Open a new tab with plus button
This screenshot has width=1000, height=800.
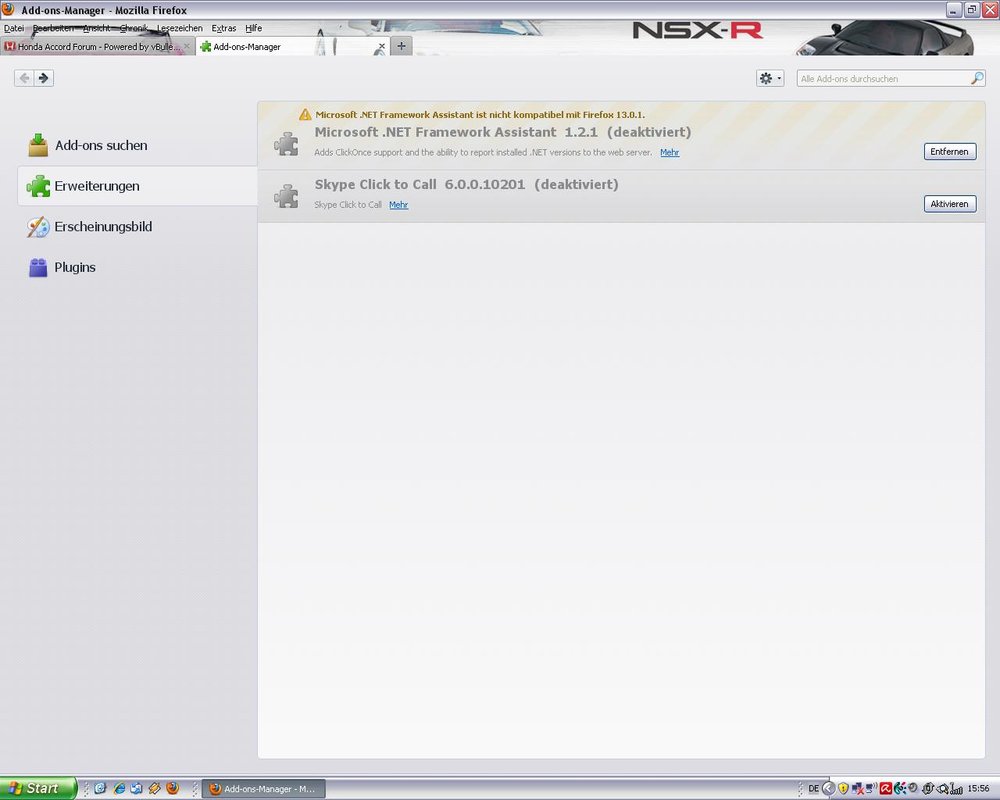[x=401, y=46]
